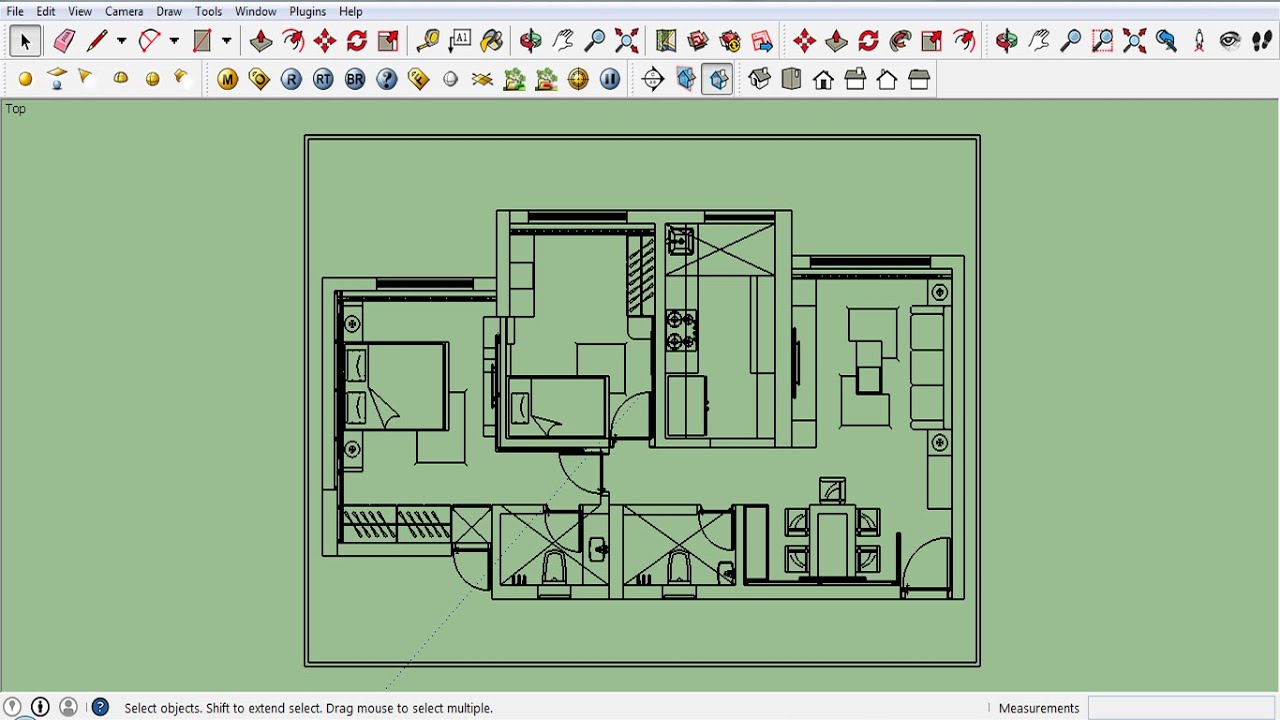This screenshot has height=720, width=1280.
Task: Activate the Follow Me tool
Action: pos(900,41)
